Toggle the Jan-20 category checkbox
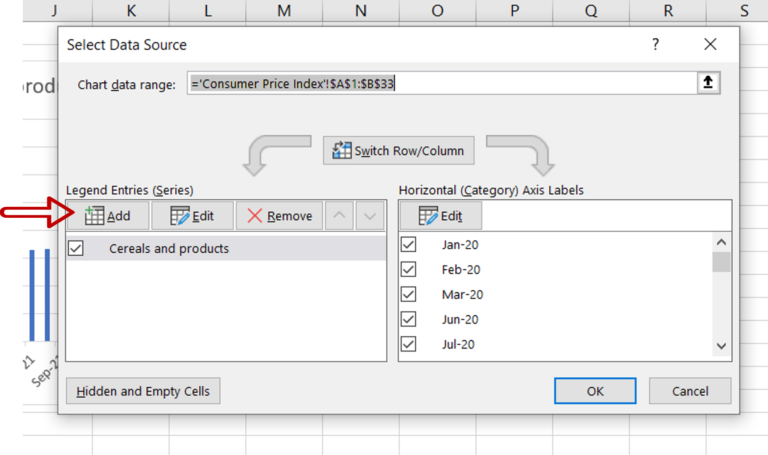768x455 pixels. tap(408, 244)
